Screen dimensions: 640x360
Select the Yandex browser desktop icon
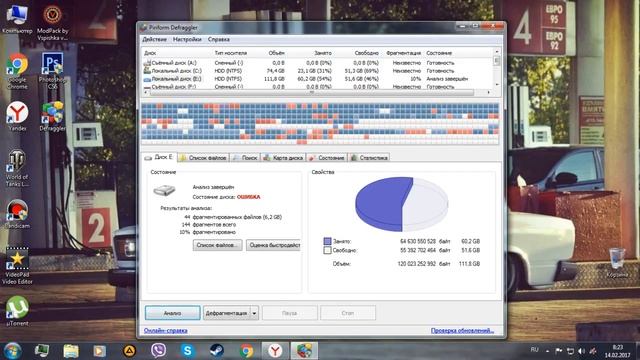coord(17,116)
